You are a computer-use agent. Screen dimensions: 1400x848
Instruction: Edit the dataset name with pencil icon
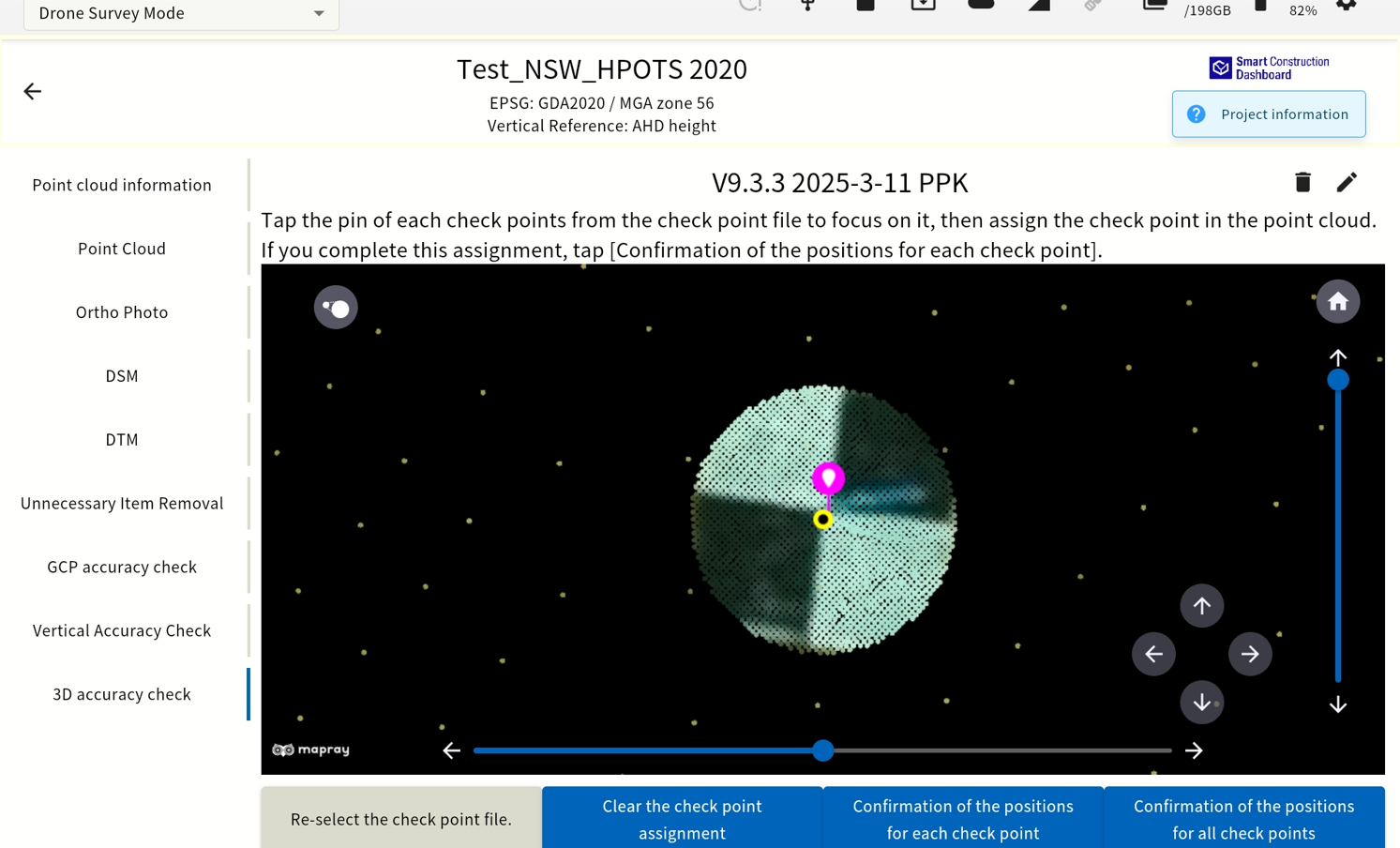(1347, 182)
